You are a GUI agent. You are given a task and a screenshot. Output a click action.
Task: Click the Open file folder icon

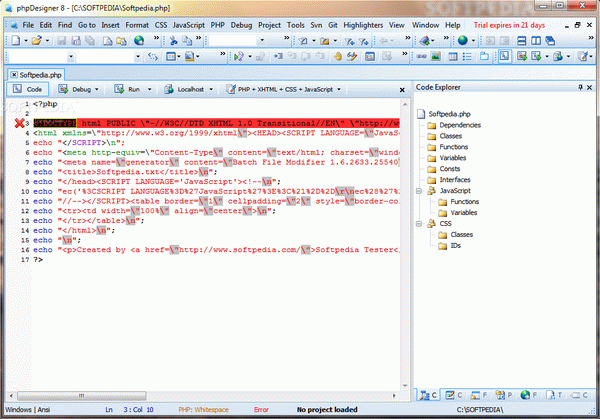36,40
